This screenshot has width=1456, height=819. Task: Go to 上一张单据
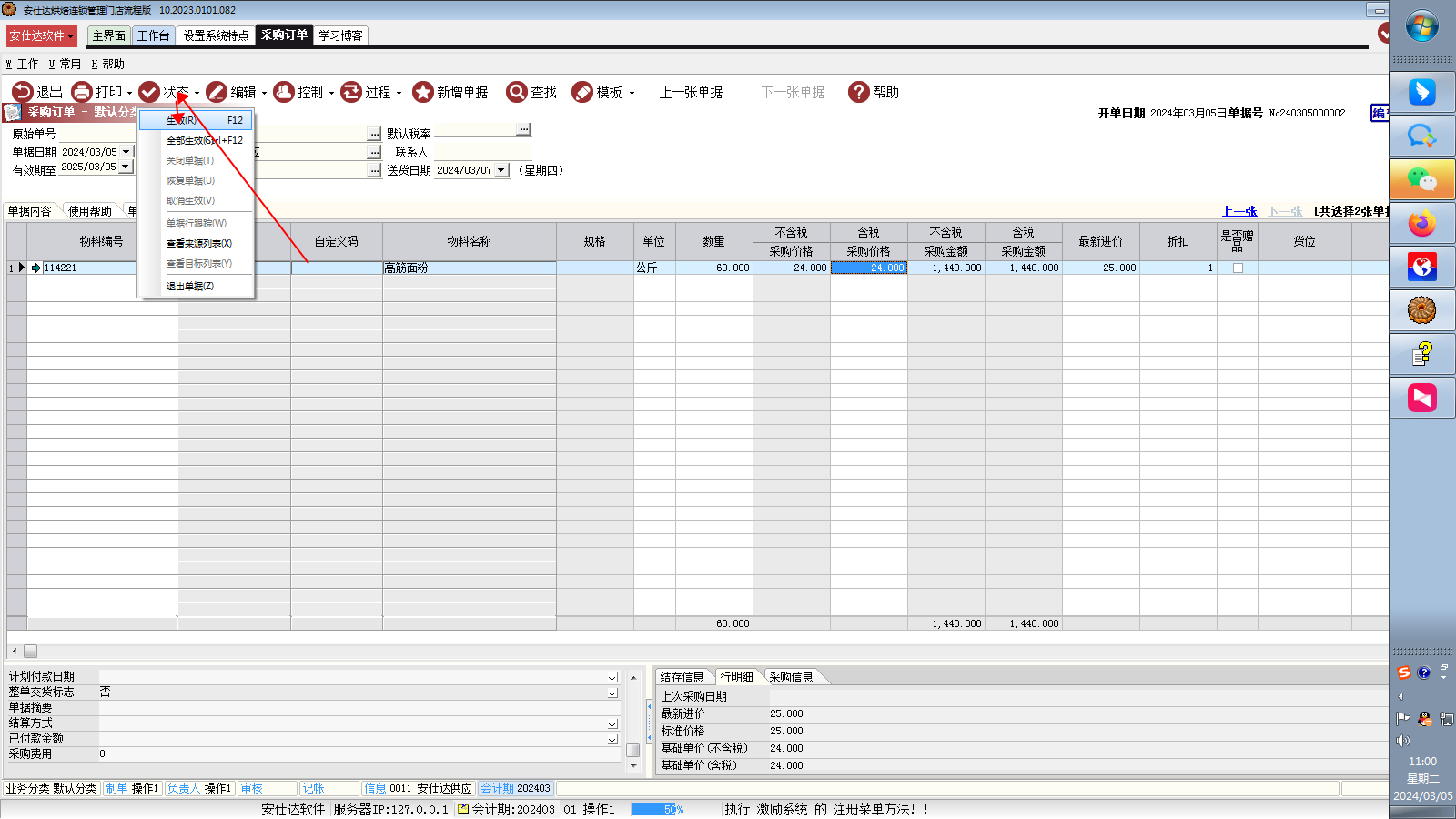[x=691, y=93]
